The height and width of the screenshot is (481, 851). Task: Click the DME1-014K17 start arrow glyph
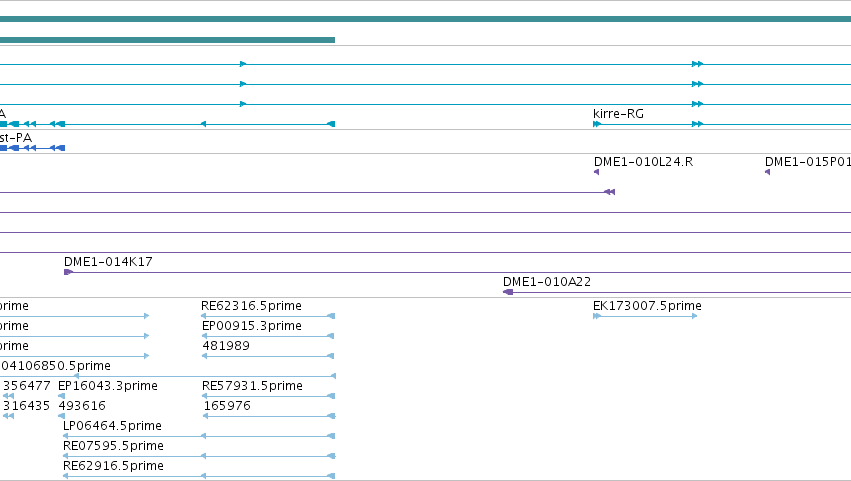coord(68,272)
